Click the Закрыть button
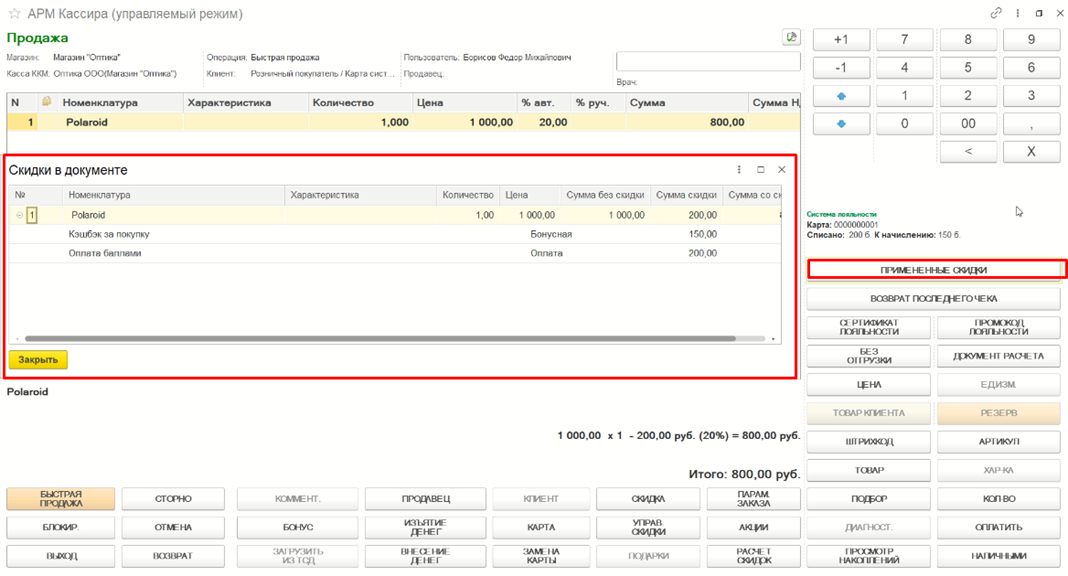 pyautogui.click(x=38, y=359)
